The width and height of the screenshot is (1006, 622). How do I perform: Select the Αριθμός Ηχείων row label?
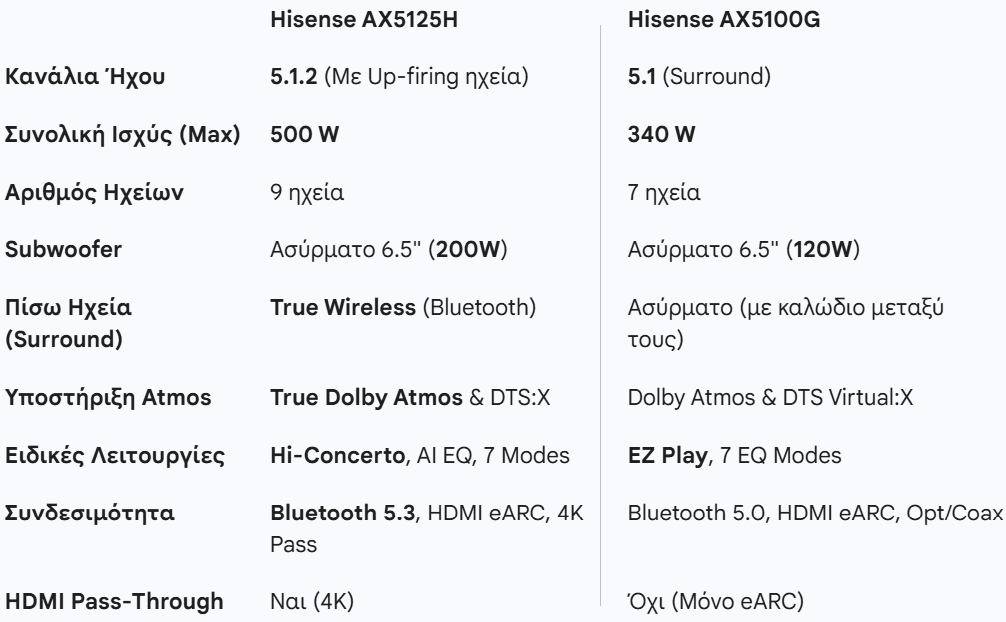click(x=94, y=192)
